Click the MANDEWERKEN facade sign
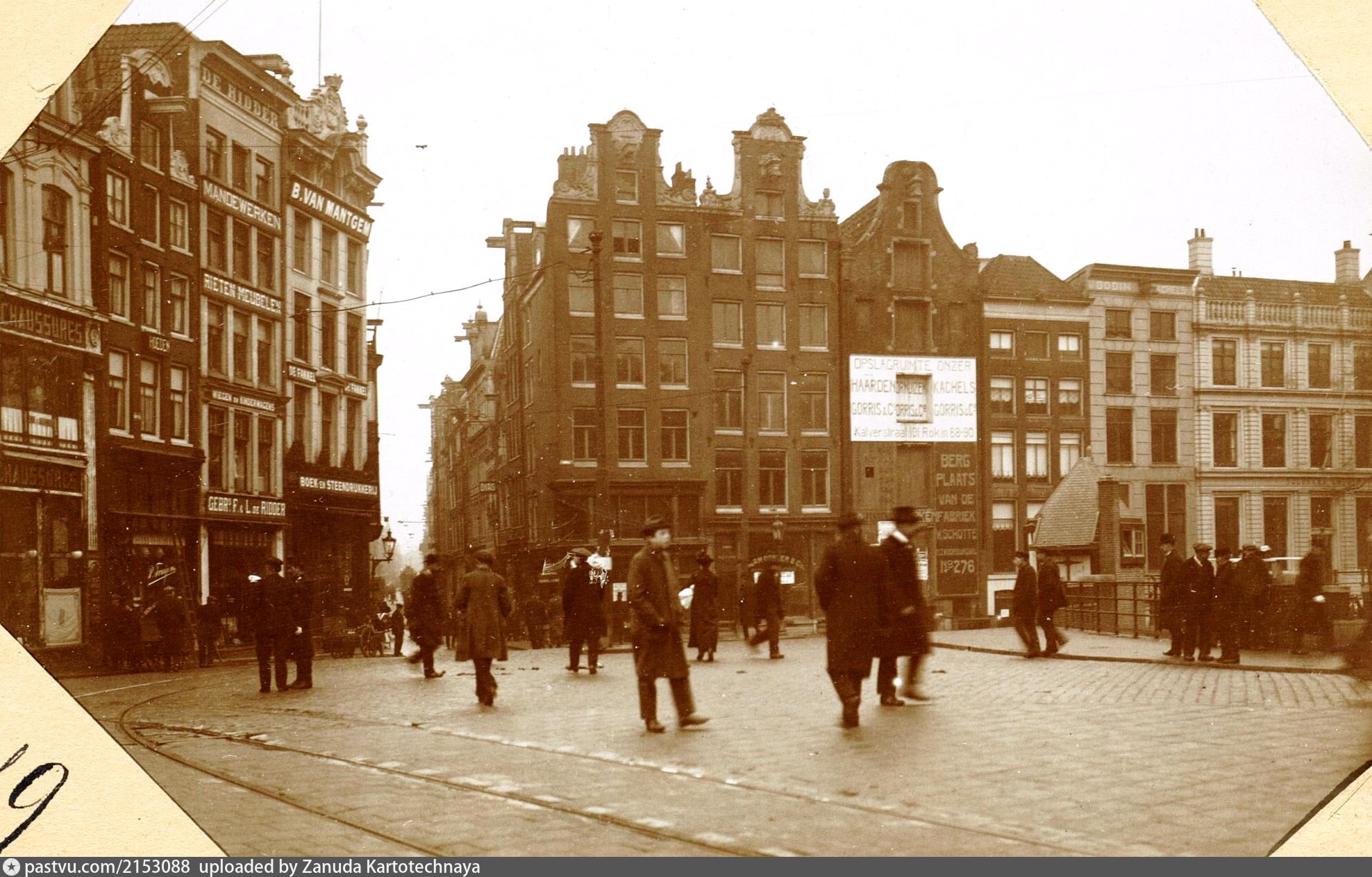This screenshot has width=1372, height=877. point(241,205)
